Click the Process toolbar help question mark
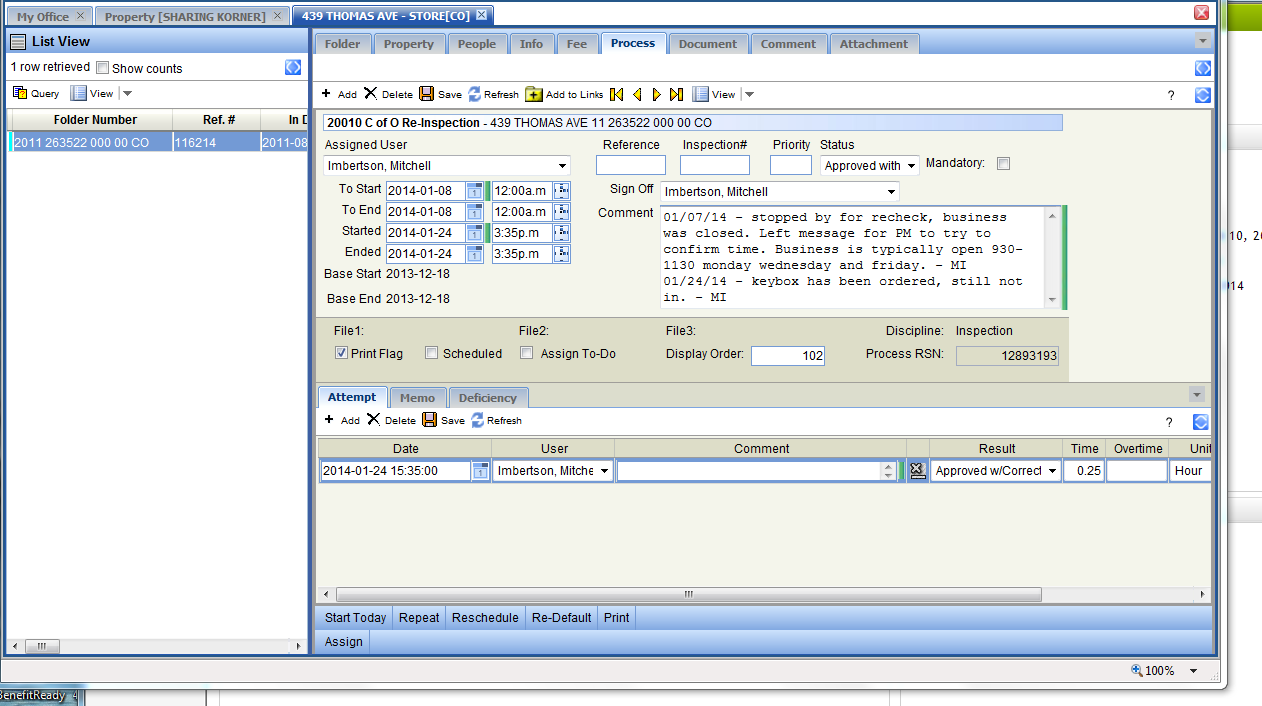1262x706 pixels. (1171, 95)
